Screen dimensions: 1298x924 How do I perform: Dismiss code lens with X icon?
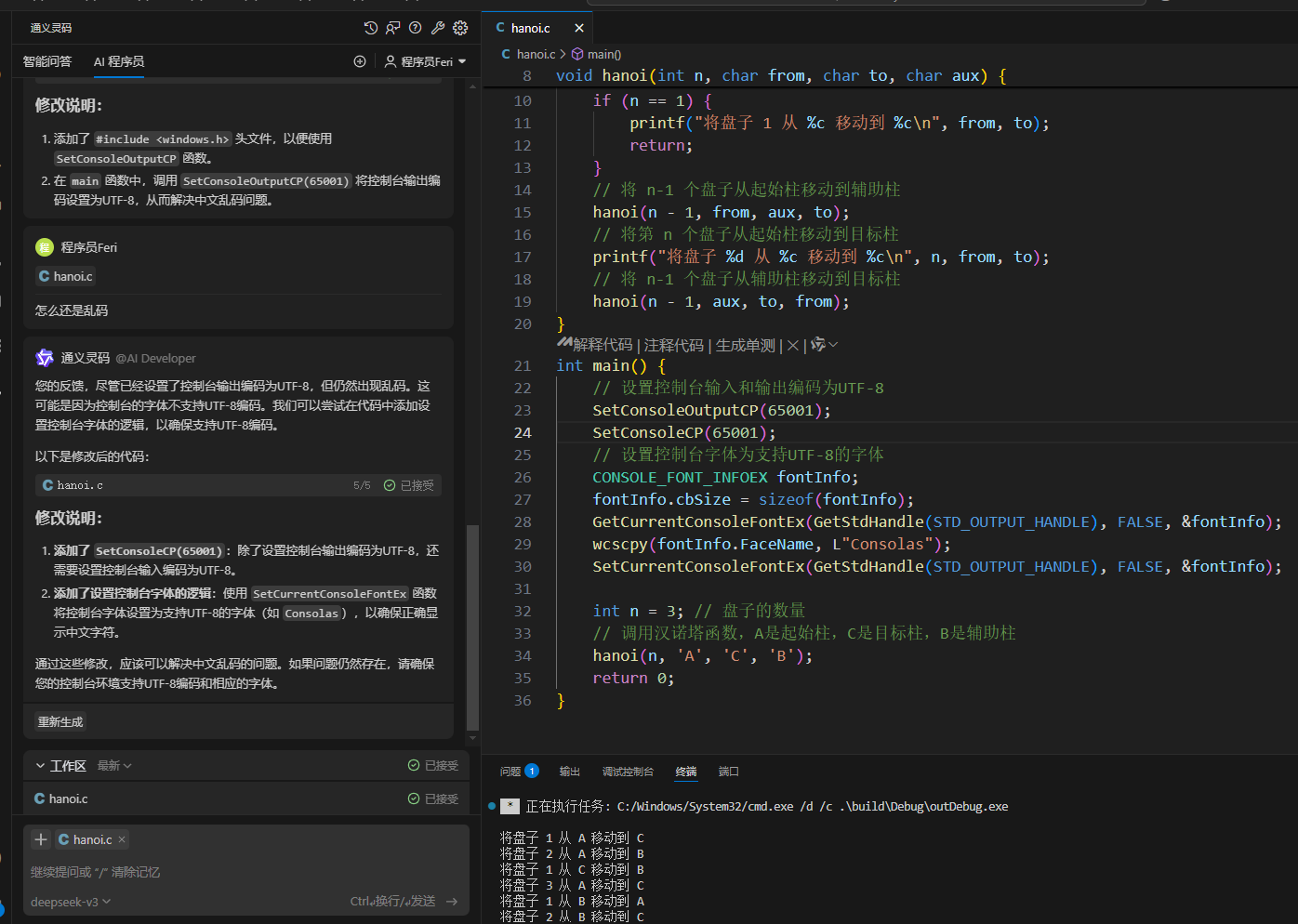coord(792,345)
